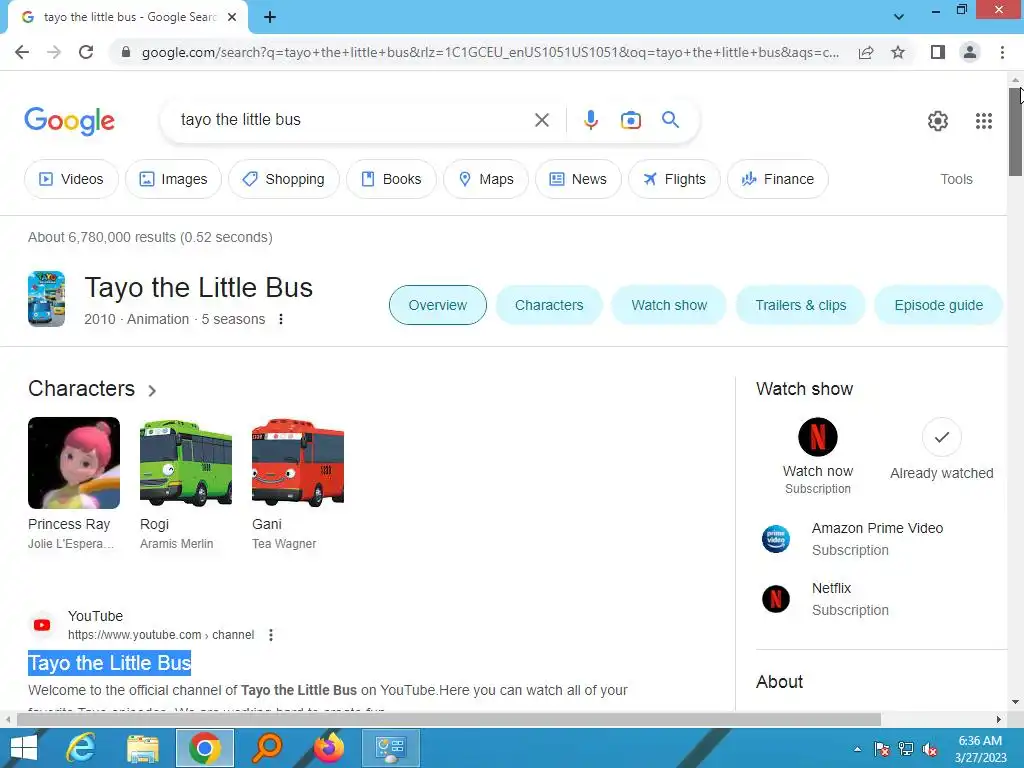
Task: Open magnifier search app in taskbar
Action: (267, 748)
